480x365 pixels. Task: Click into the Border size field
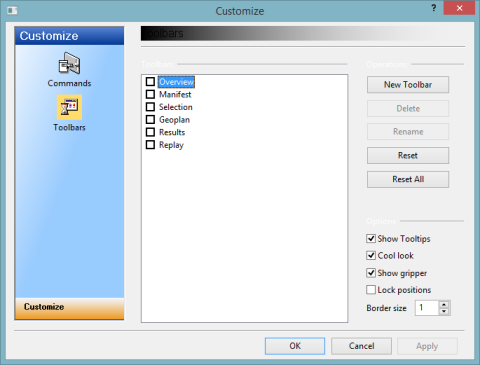click(x=427, y=308)
